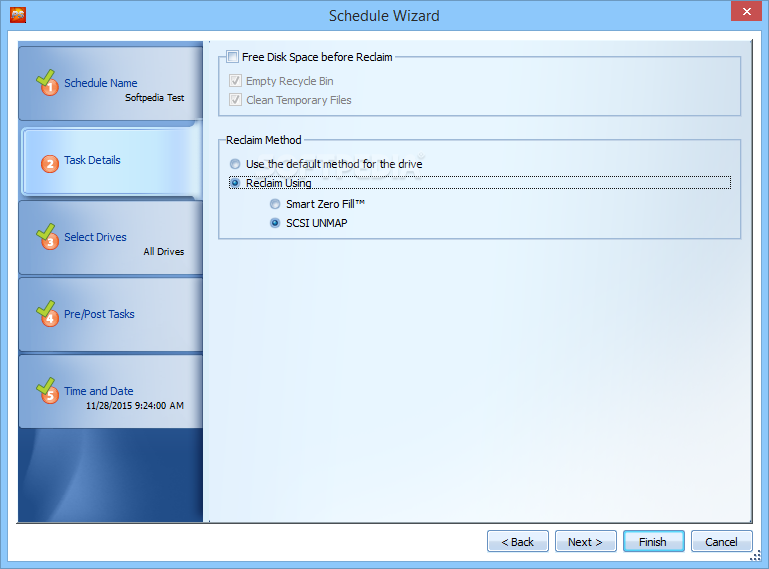
Task: Click the window resize grip in the corner
Action: (x=756, y=555)
